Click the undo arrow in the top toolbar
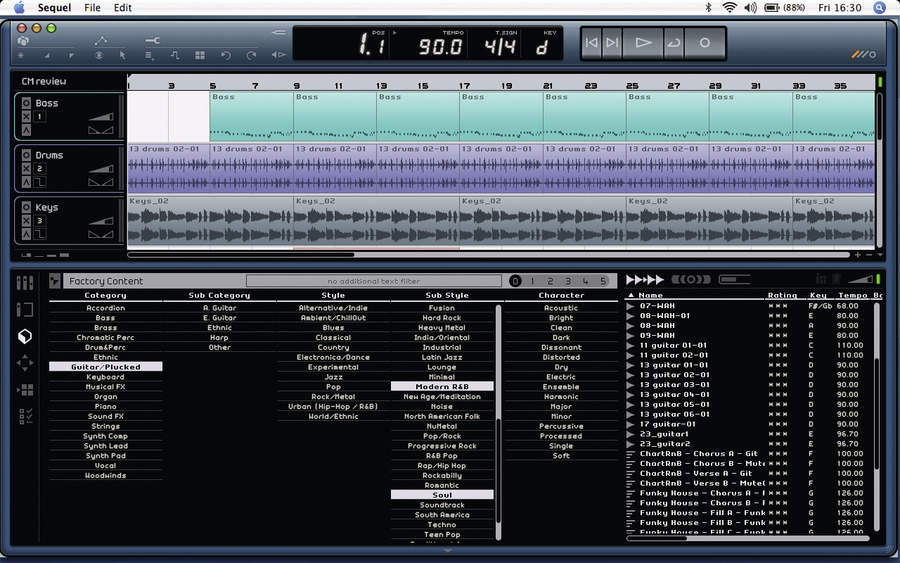Image resolution: width=900 pixels, height=563 pixels. (x=226, y=55)
